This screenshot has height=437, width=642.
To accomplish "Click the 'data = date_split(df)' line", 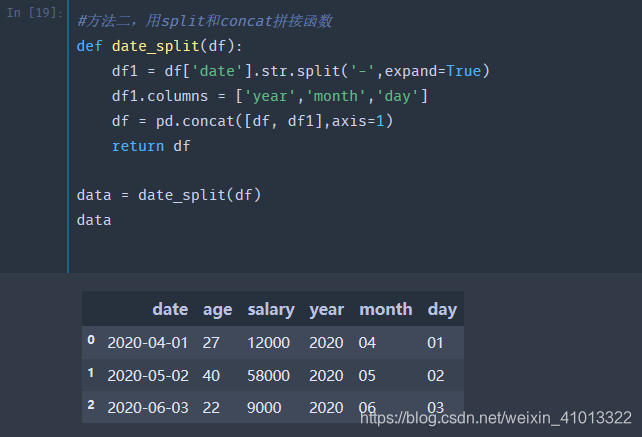I will (x=169, y=195).
